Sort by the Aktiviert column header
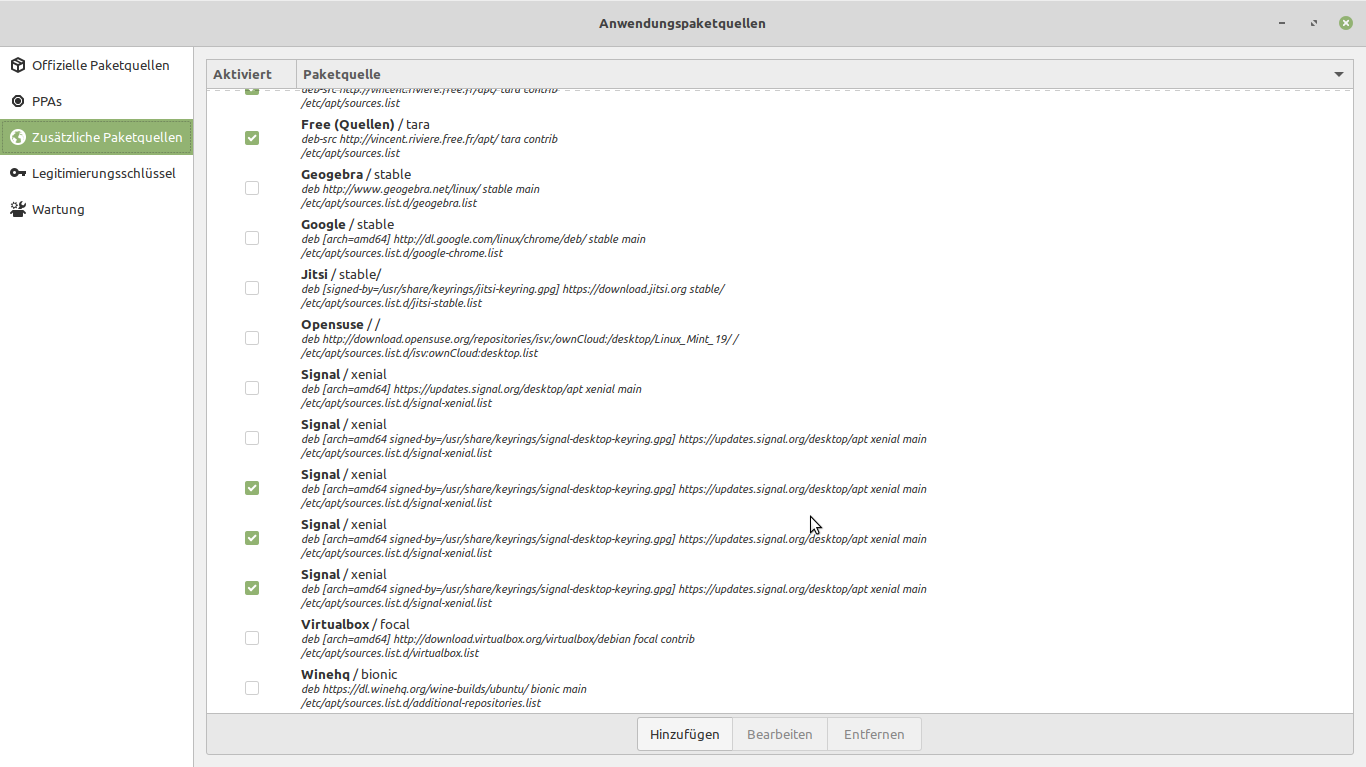This screenshot has width=1366, height=767. click(x=252, y=75)
